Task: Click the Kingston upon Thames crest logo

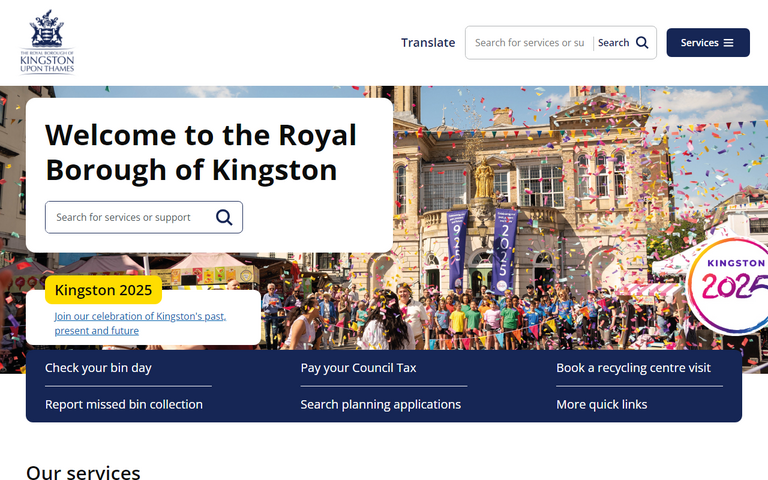Action: [47, 41]
